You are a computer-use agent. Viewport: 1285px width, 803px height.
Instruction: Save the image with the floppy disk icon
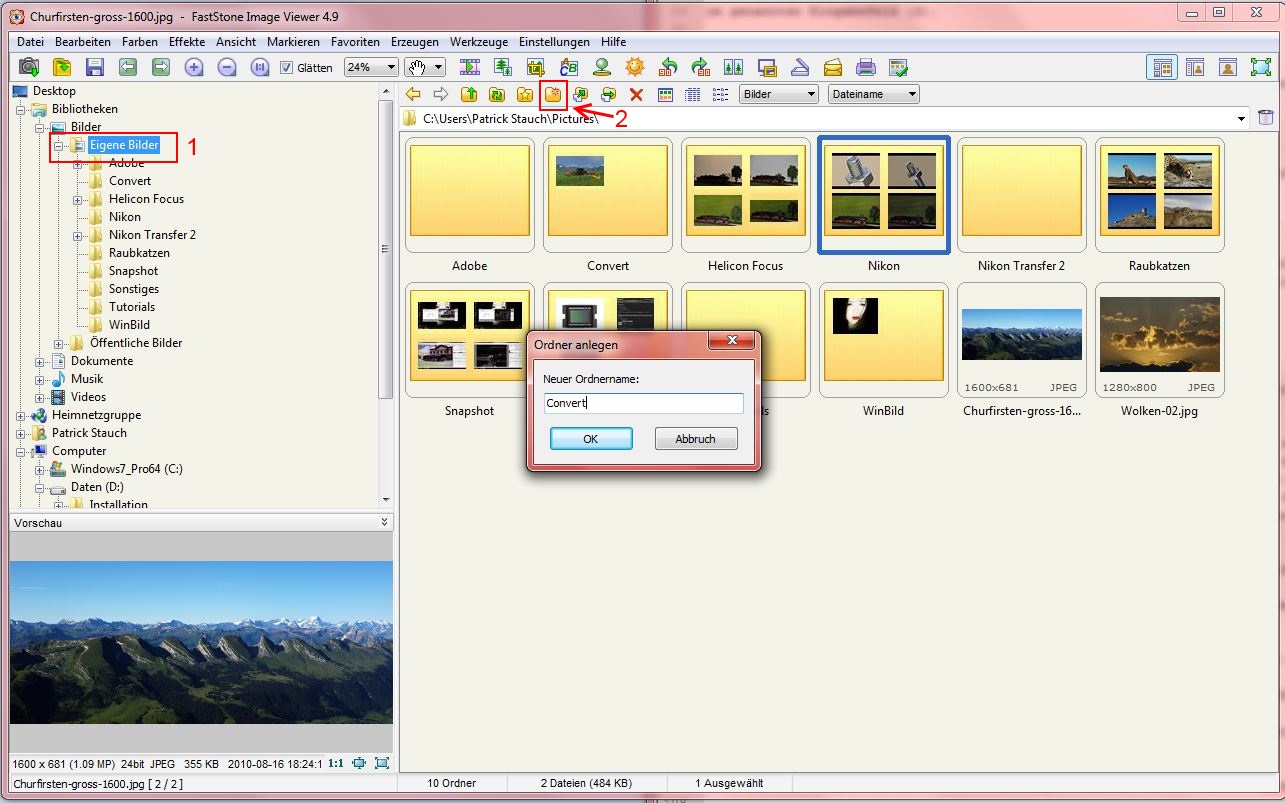tap(95, 67)
